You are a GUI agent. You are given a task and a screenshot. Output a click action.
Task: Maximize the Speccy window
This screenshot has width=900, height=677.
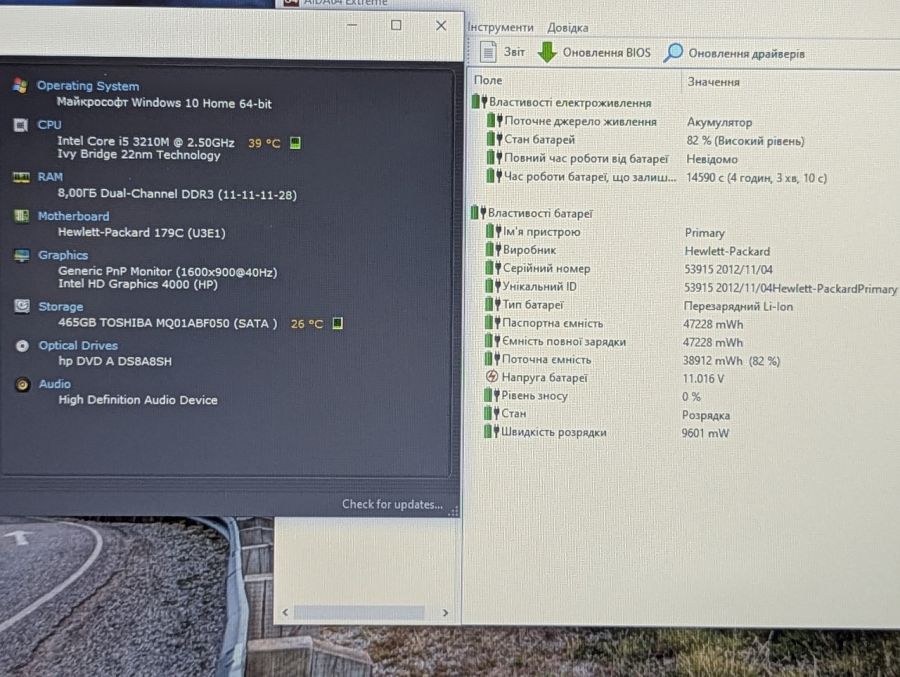(396, 25)
